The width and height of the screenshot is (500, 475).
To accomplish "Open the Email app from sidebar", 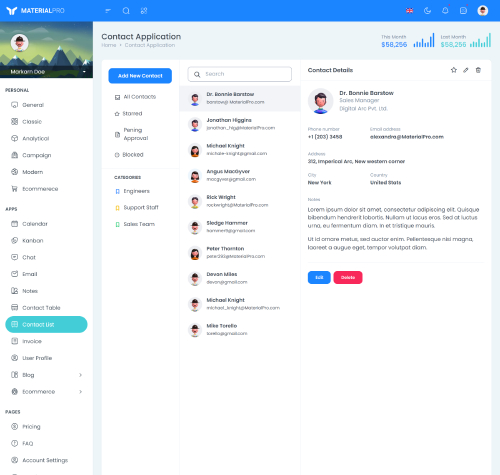I will point(46,274).
